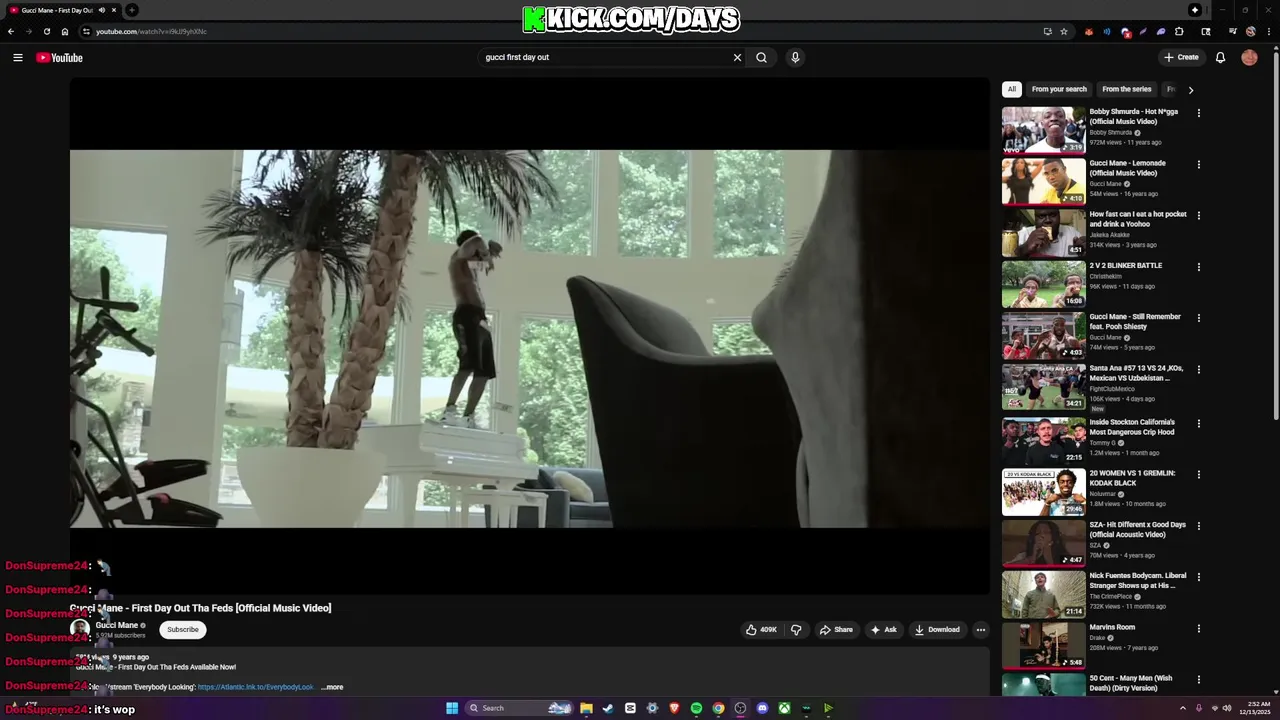Select the All filter chip
This screenshot has width=1280, height=720.
coord(1012,89)
